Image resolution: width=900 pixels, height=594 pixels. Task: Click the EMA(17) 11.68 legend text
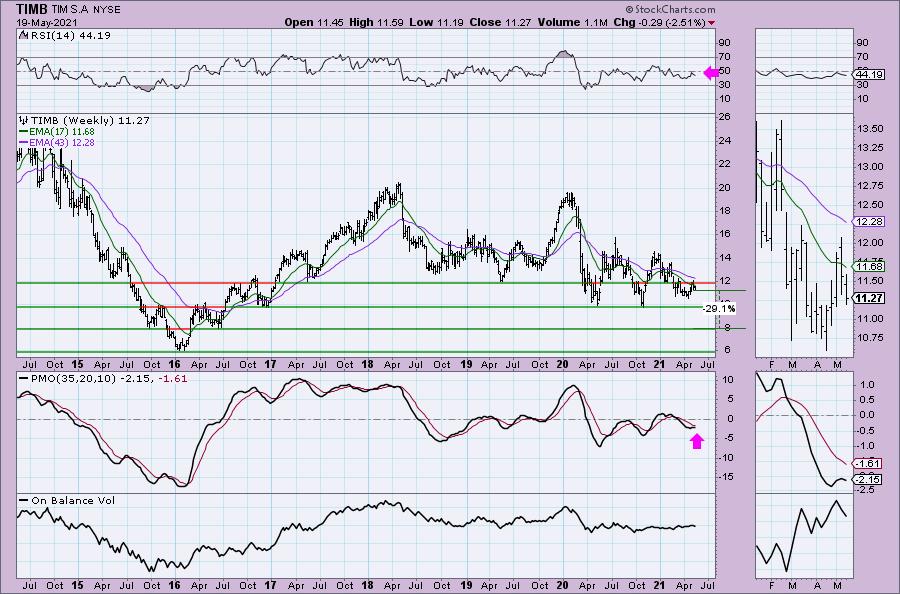click(62, 132)
